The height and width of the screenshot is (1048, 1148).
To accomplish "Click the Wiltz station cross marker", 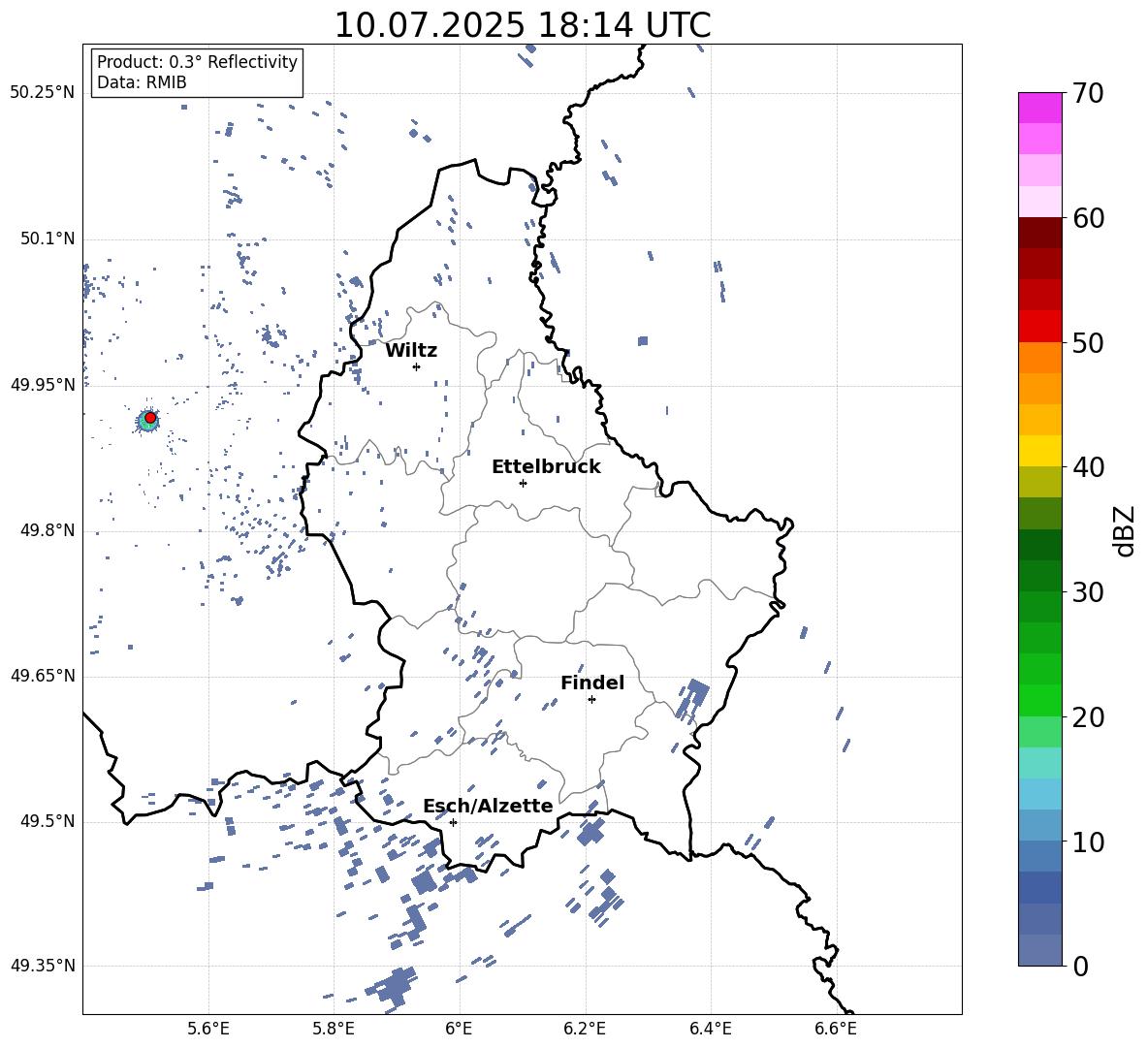I will 416,366.
